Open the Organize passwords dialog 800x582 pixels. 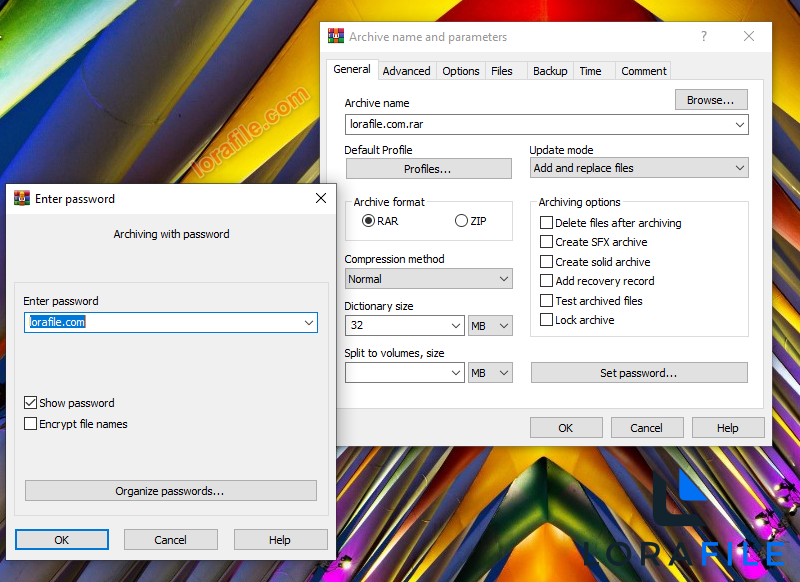click(x=170, y=490)
